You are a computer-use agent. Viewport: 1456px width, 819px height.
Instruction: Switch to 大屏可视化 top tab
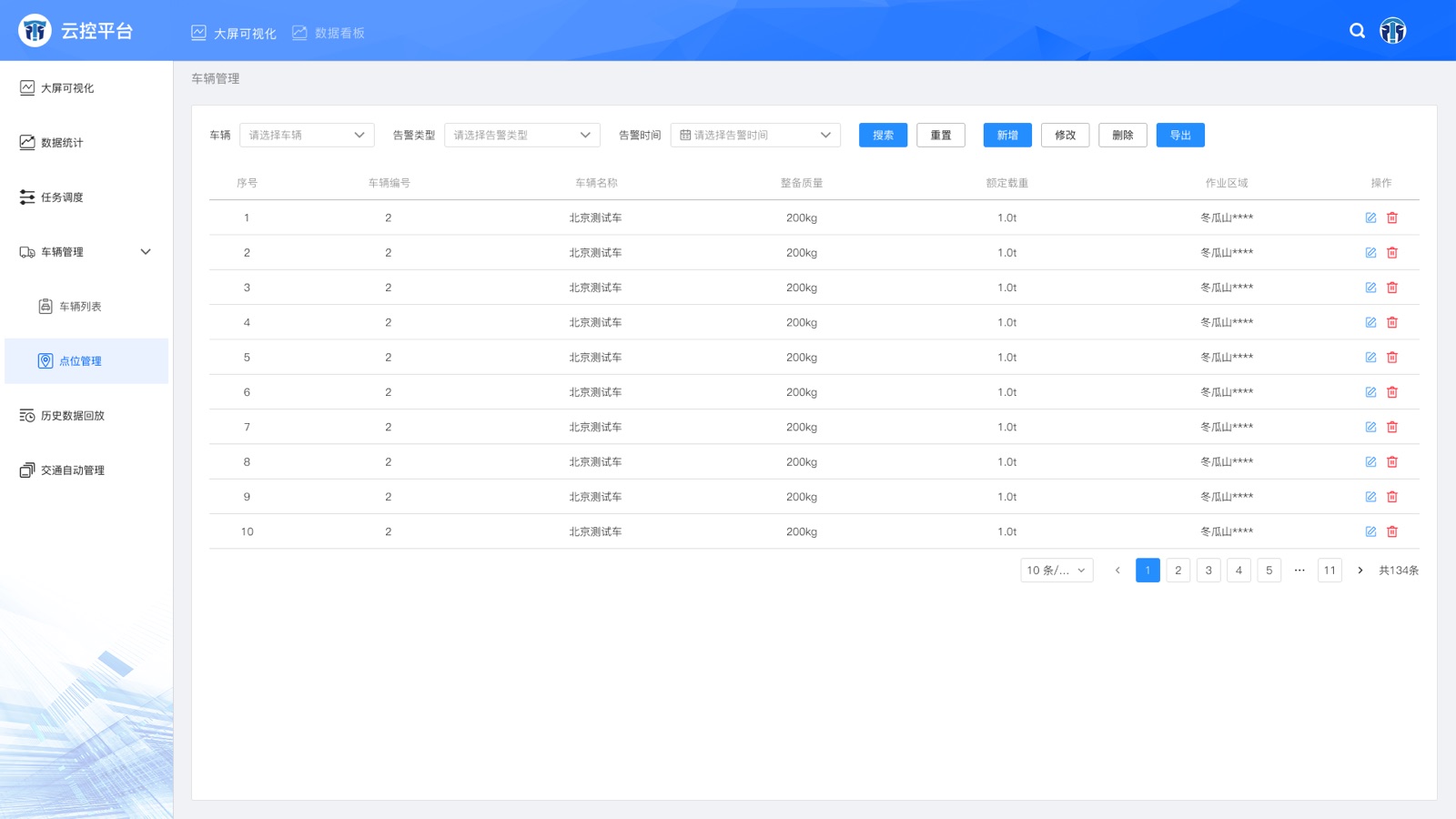(x=234, y=33)
